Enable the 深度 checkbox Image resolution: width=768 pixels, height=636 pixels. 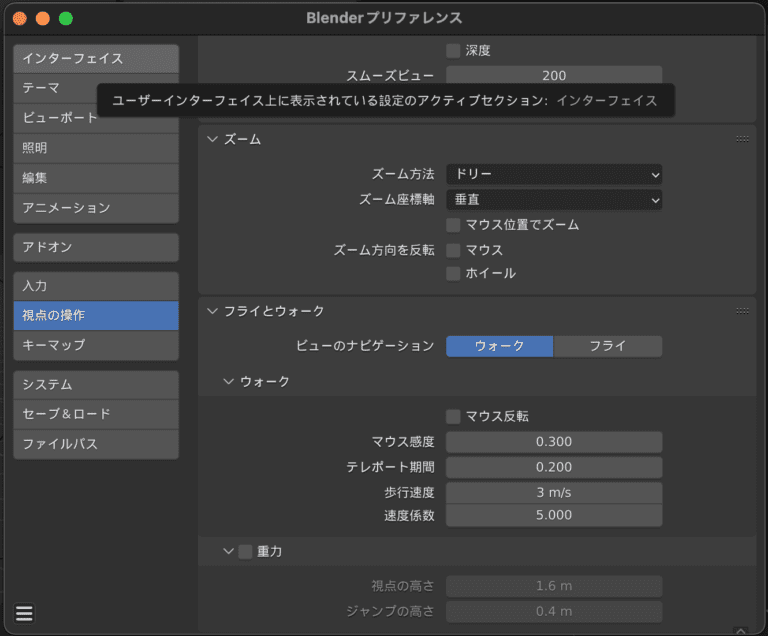coord(453,50)
